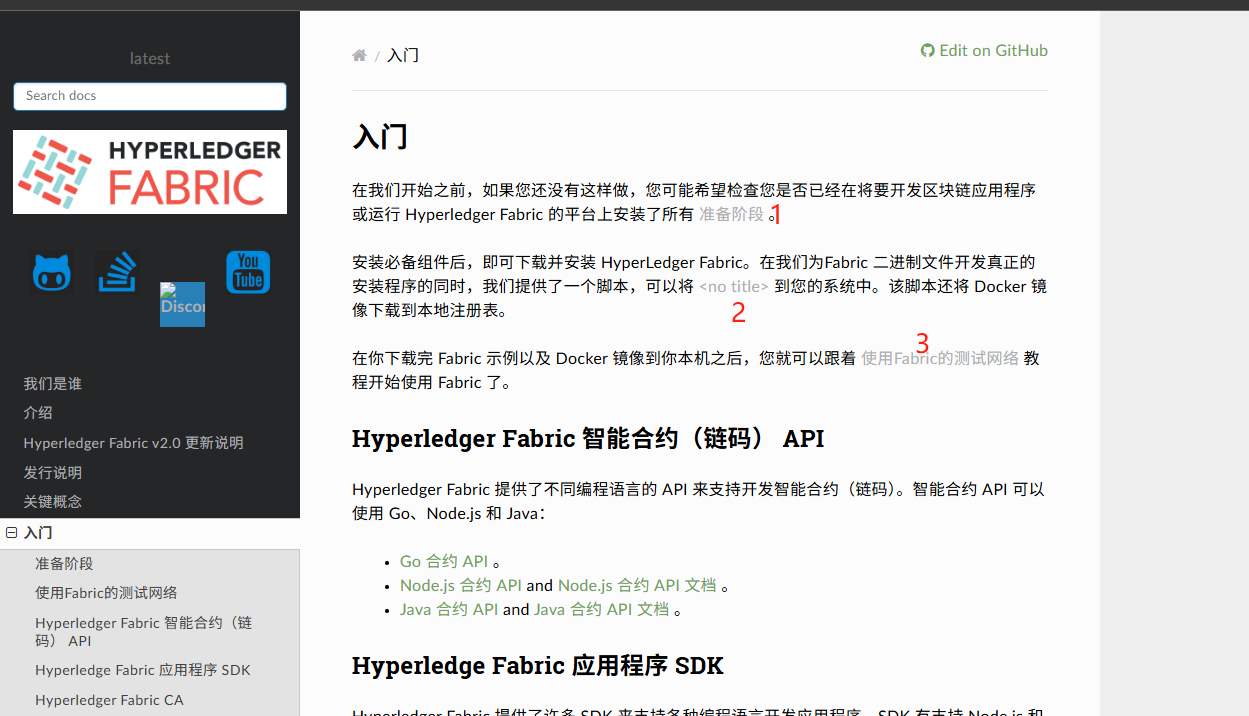
Task: Open 关键概念 in the sidebar
Action: [53, 502]
